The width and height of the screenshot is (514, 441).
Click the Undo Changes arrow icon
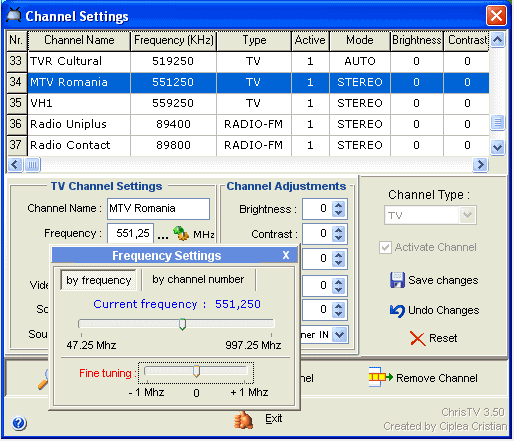coord(397,311)
